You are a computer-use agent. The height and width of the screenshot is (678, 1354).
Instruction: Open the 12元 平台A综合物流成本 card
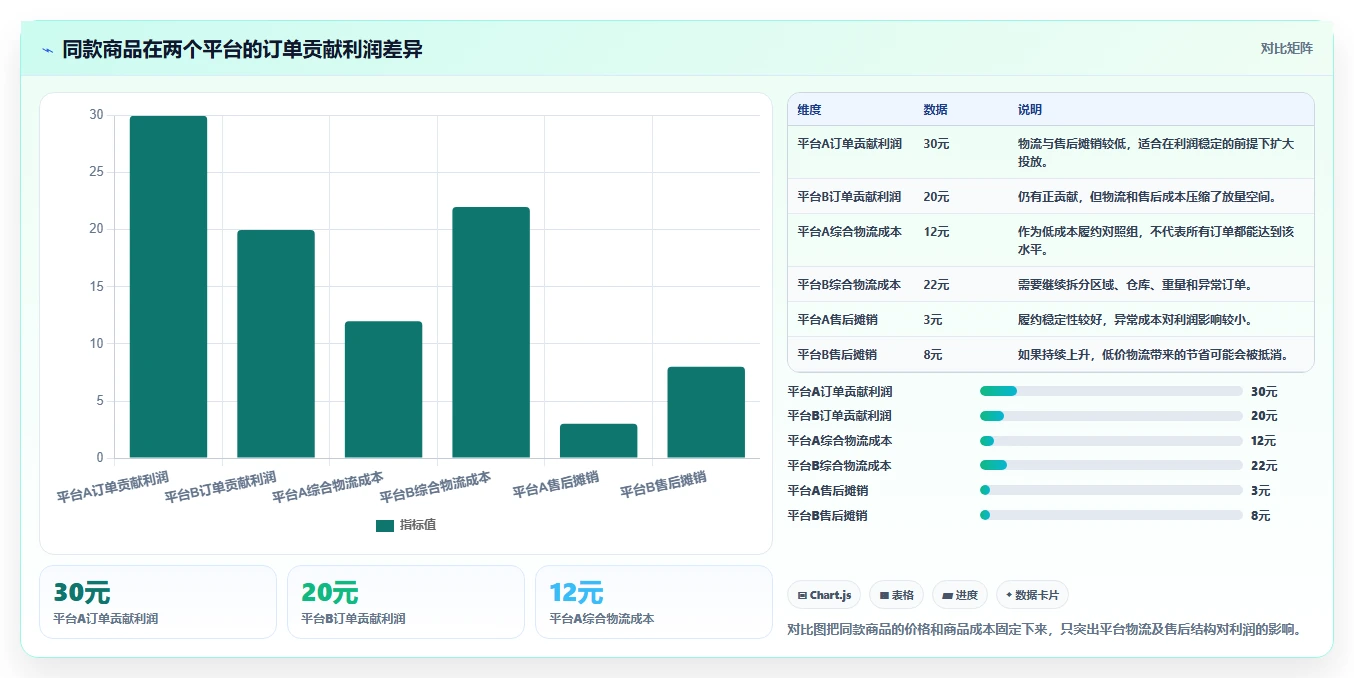tap(654, 602)
